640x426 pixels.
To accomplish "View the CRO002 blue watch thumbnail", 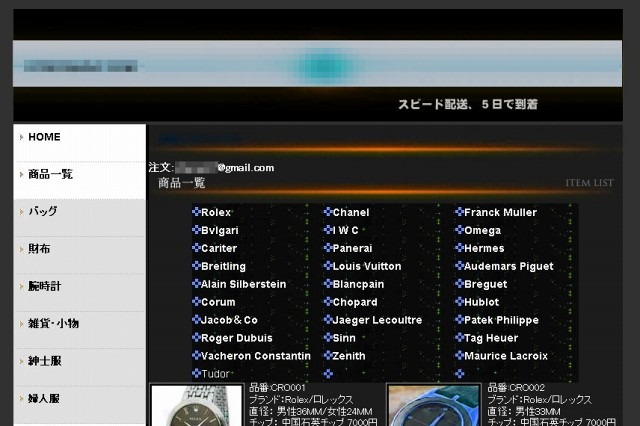I will click(x=433, y=406).
